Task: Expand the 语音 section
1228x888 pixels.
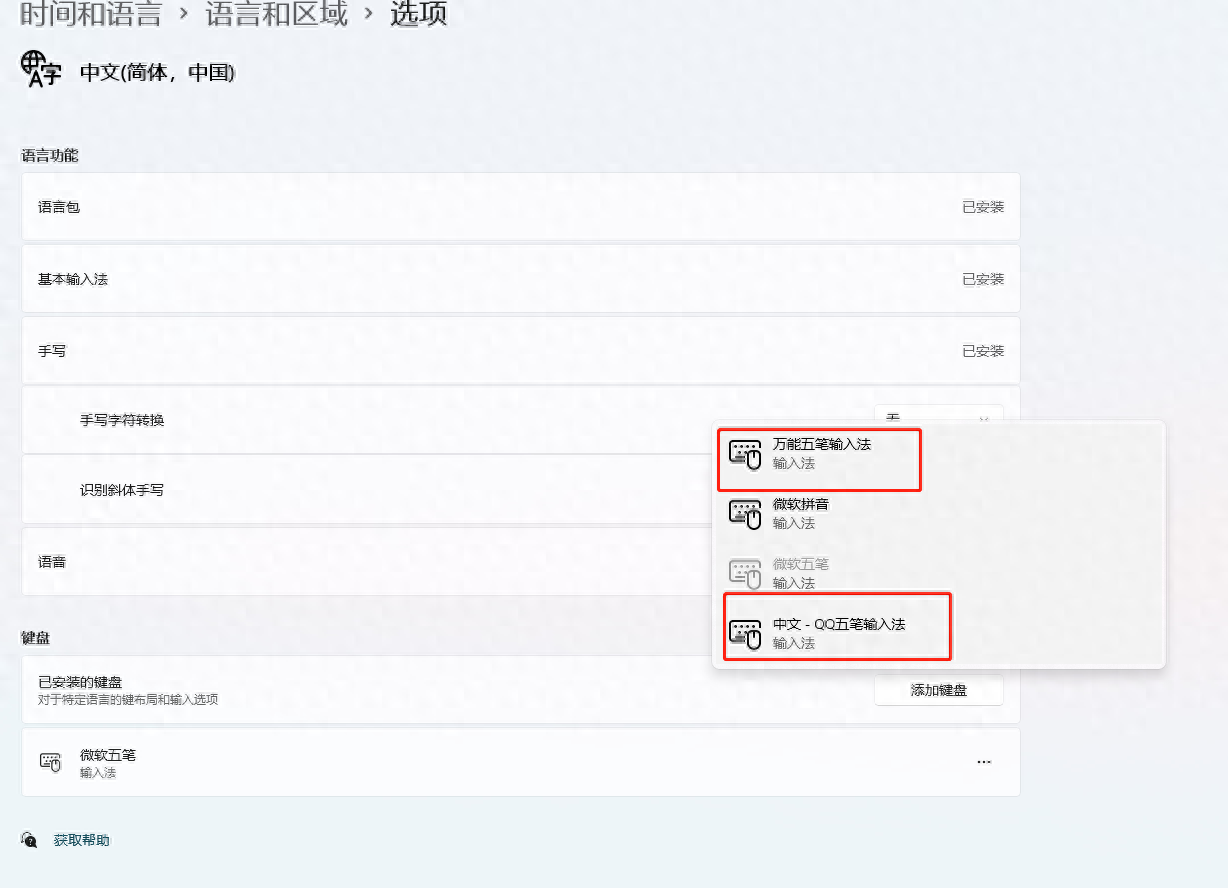Action: tap(520, 561)
